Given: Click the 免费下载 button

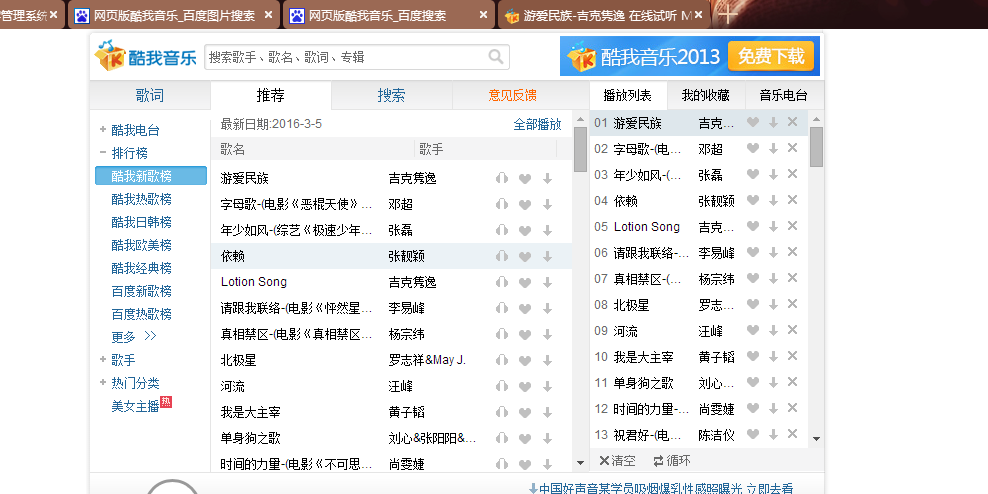Looking at the screenshot, I should pos(771,57).
